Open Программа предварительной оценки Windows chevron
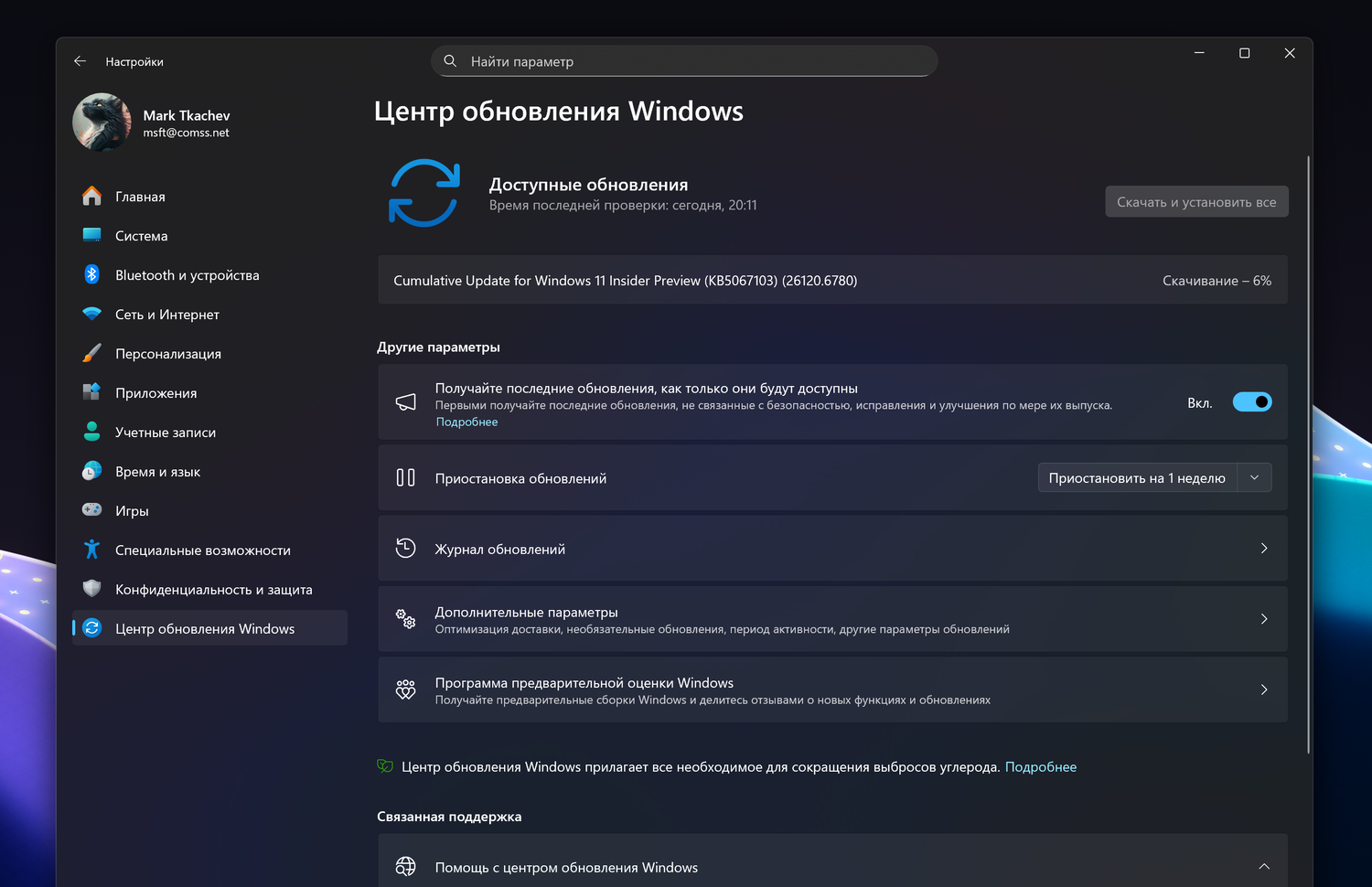 [x=1264, y=689]
